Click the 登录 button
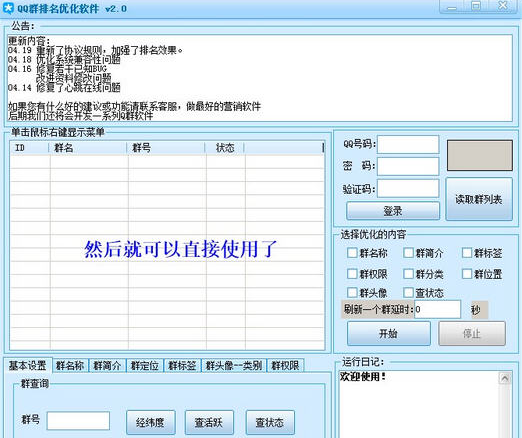The width and height of the screenshot is (522, 438). click(393, 211)
